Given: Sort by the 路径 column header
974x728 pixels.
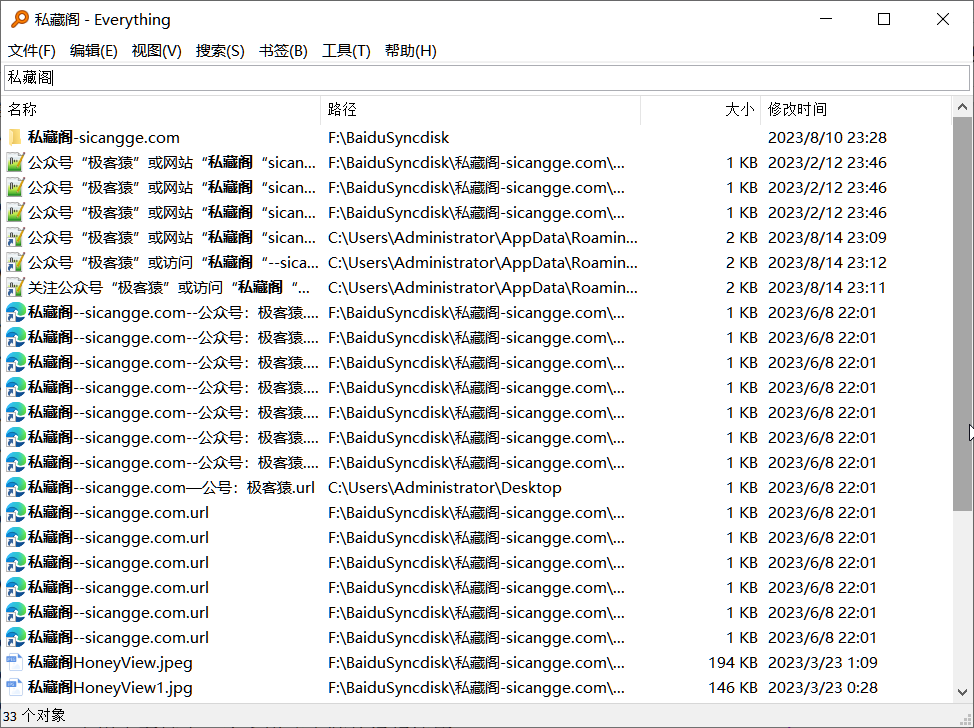Looking at the screenshot, I should 481,109.
